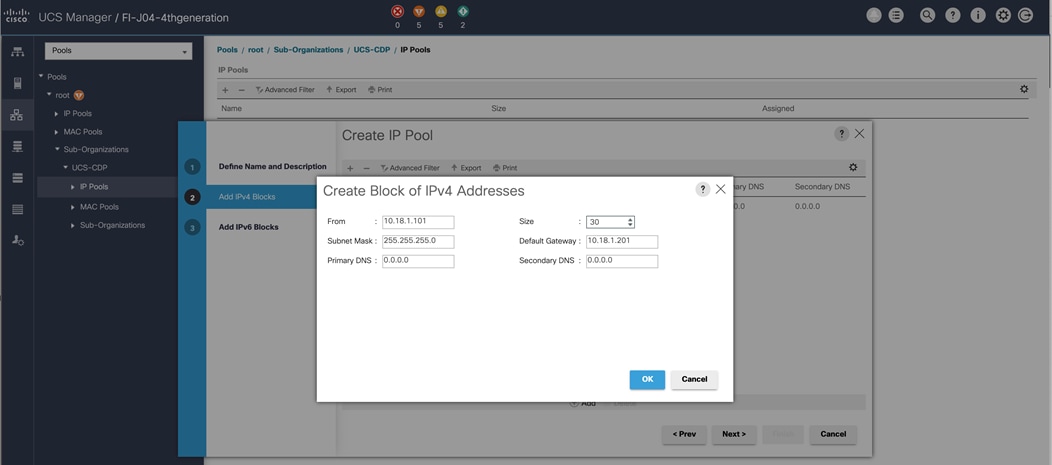Click the logout icon in header
The height and width of the screenshot is (465, 1052).
pos(1025,15)
